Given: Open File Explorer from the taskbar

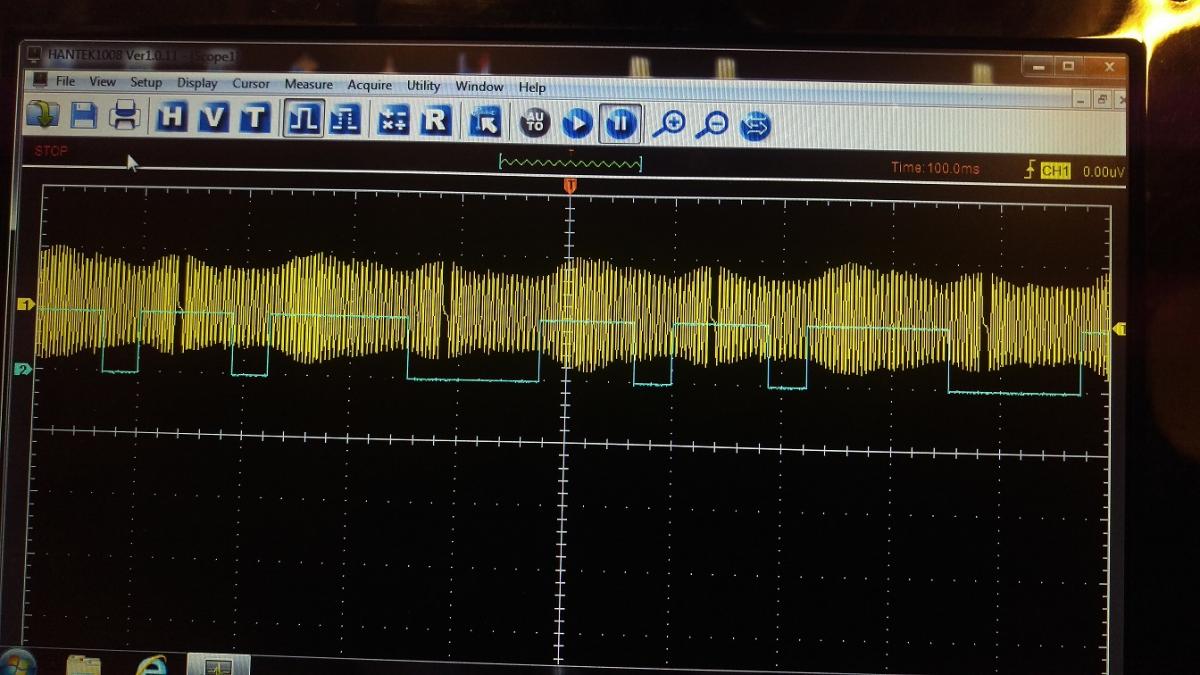Looking at the screenshot, I should coord(84,666).
